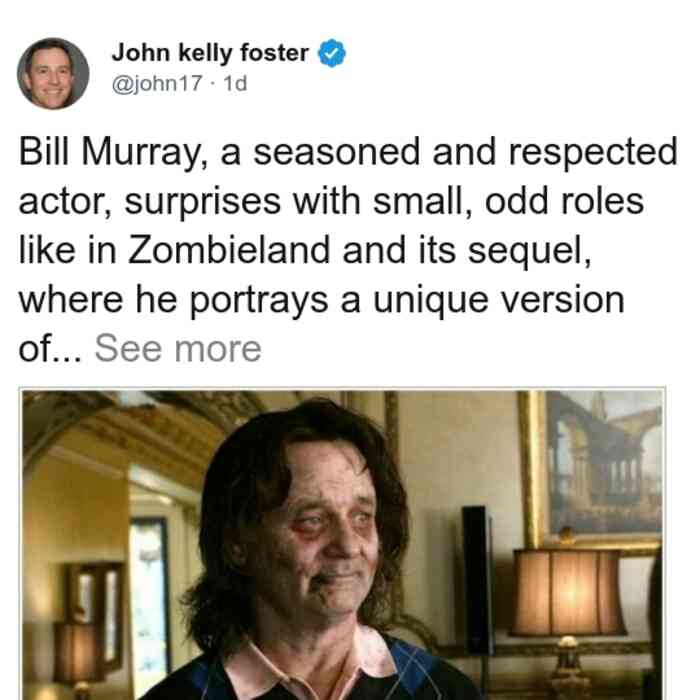Click the truncated 'of...' text
This screenshot has width=700, height=700.
point(50,349)
